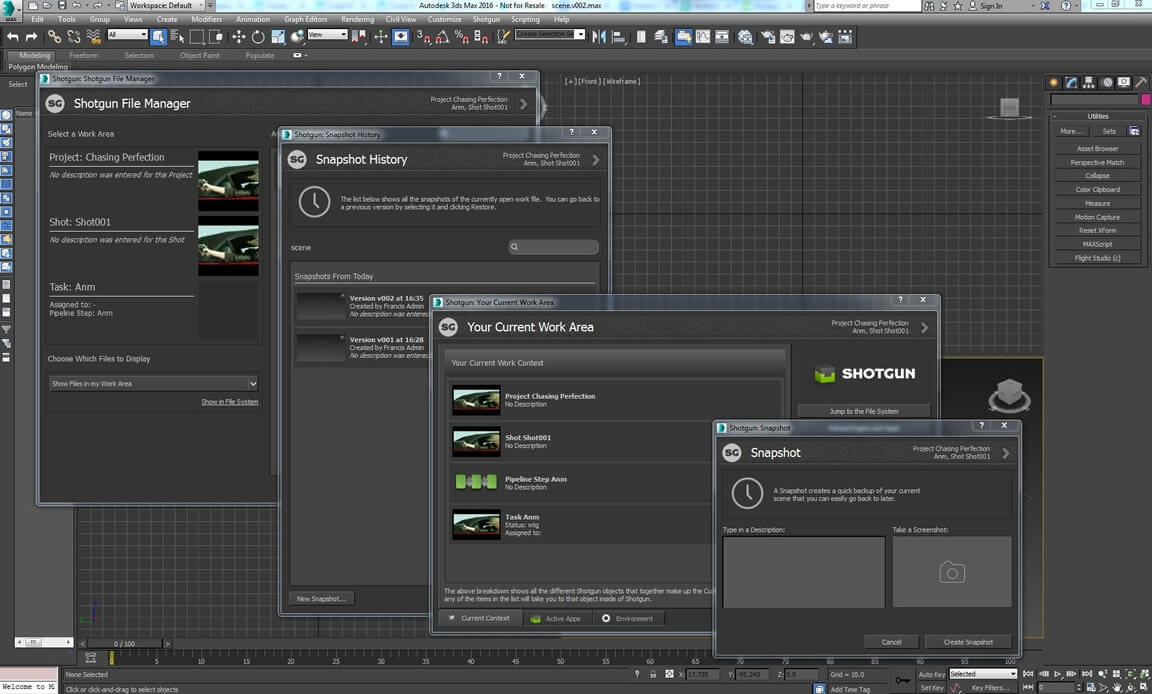Click the magenta object color swatch
Image resolution: width=1152 pixels, height=694 pixels.
(1144, 100)
